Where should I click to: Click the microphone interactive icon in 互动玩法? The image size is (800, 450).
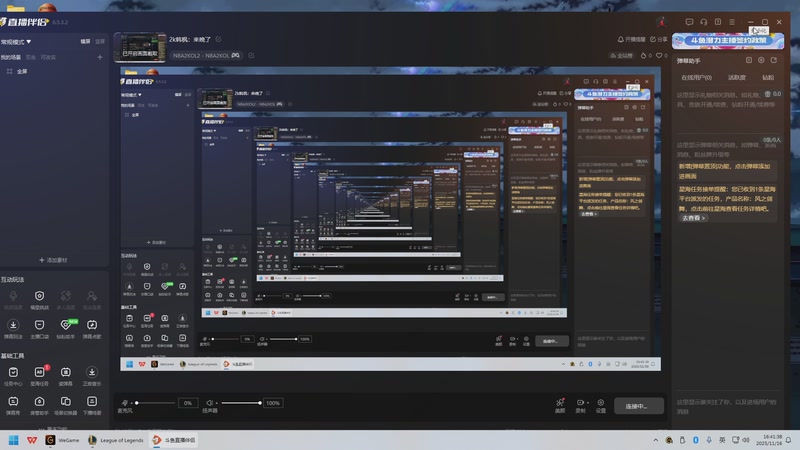pyautogui.click(x=13, y=296)
